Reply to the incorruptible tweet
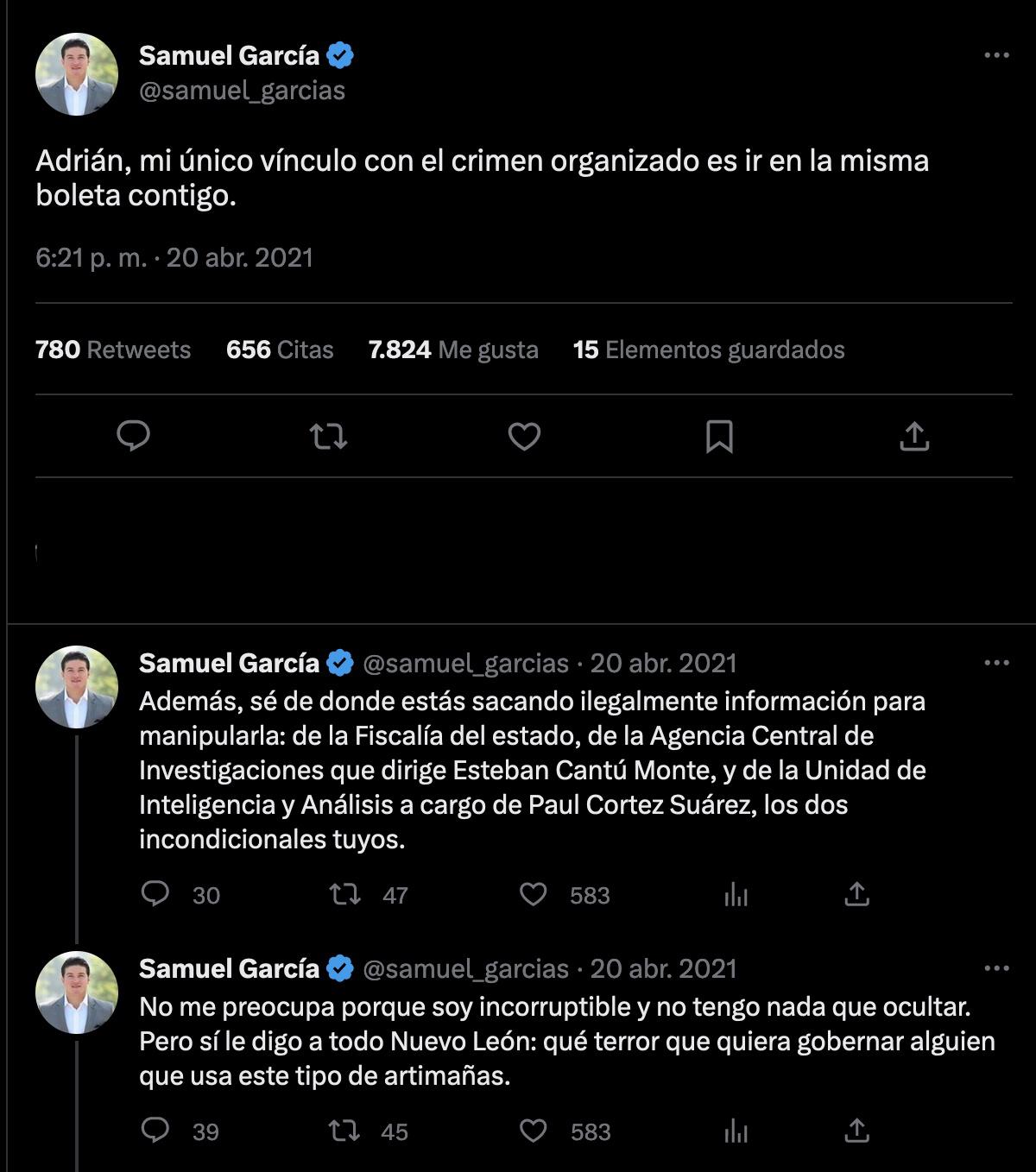 pos(155,1131)
